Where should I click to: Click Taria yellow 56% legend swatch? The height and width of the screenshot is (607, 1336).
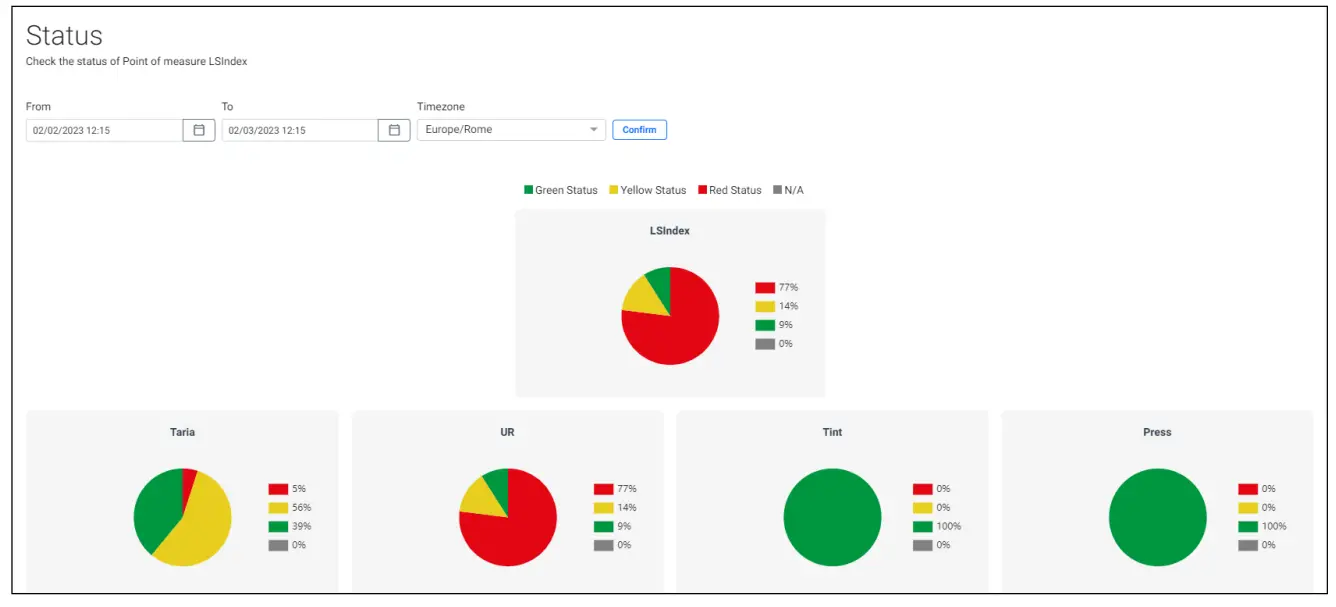tap(278, 508)
